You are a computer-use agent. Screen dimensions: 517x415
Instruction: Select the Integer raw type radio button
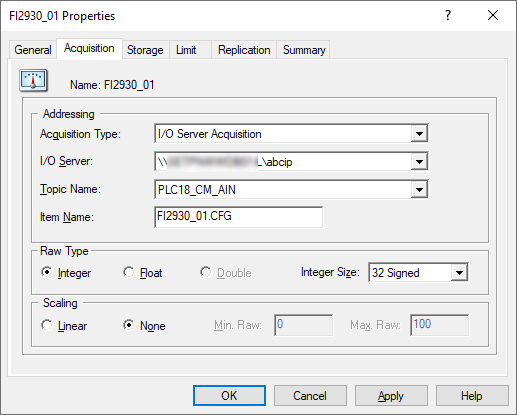click(x=47, y=272)
